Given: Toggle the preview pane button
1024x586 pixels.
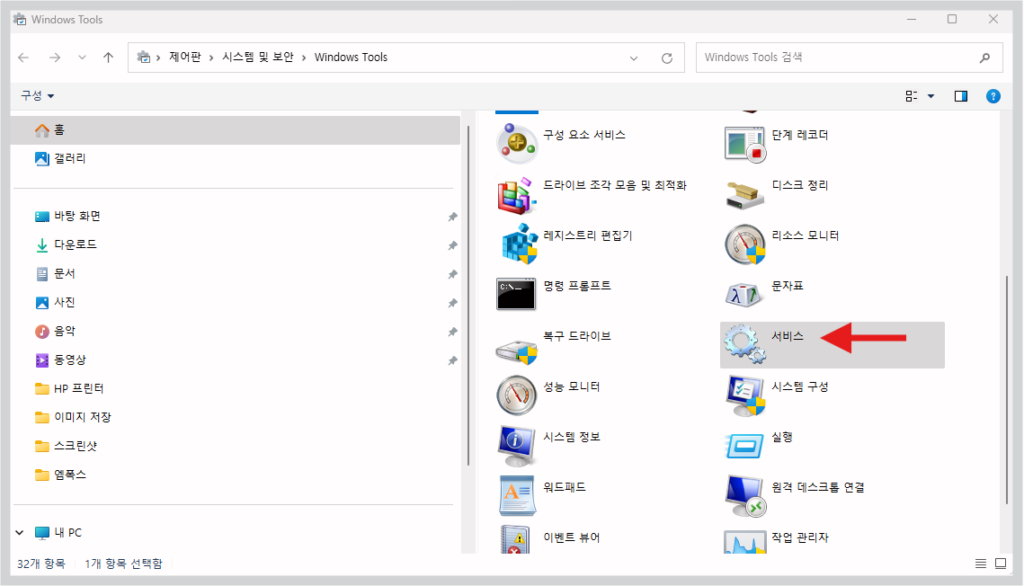Looking at the screenshot, I should 961,96.
